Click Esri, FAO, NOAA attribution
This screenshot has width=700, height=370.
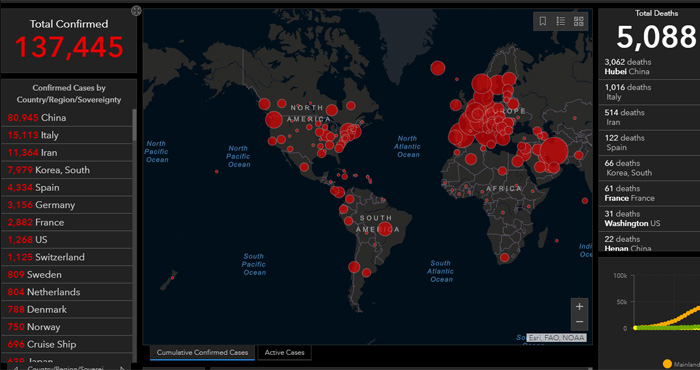557,337
